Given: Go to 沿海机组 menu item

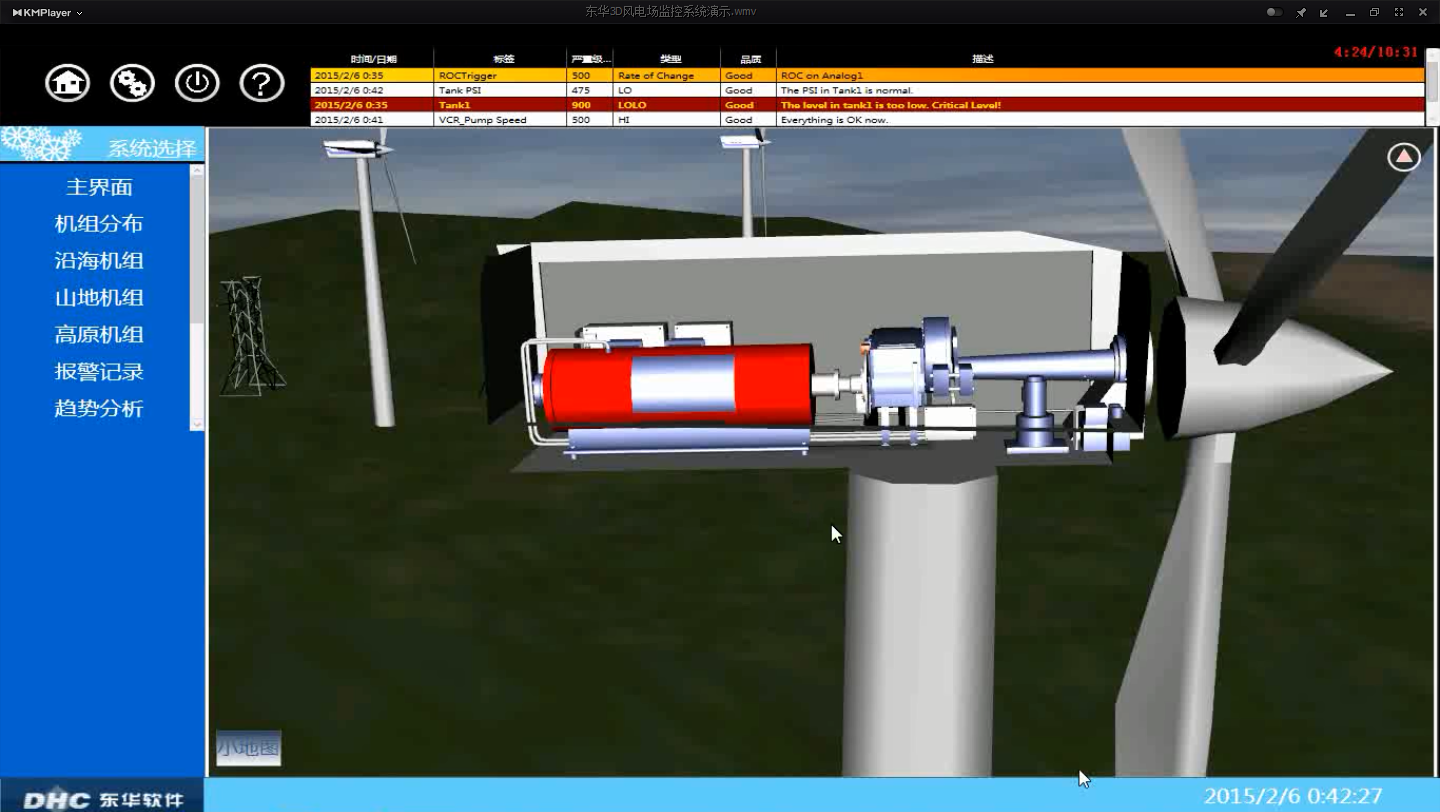Looking at the screenshot, I should pos(99,261).
